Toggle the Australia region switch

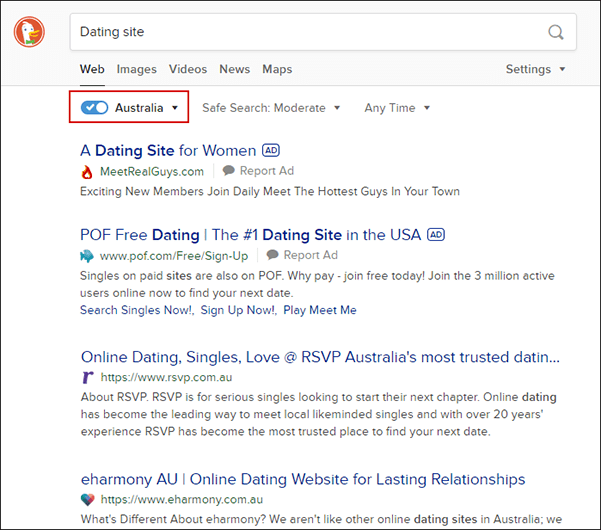coord(95,108)
